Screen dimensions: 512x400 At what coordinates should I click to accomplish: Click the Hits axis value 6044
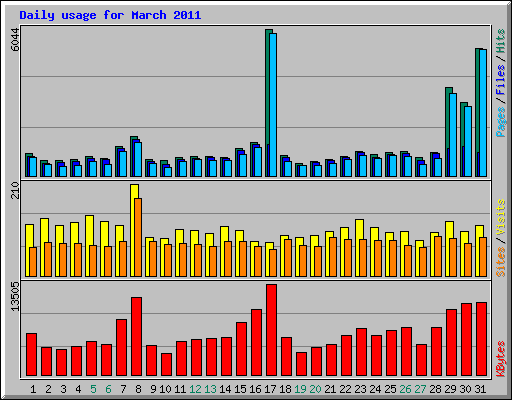point(15,40)
